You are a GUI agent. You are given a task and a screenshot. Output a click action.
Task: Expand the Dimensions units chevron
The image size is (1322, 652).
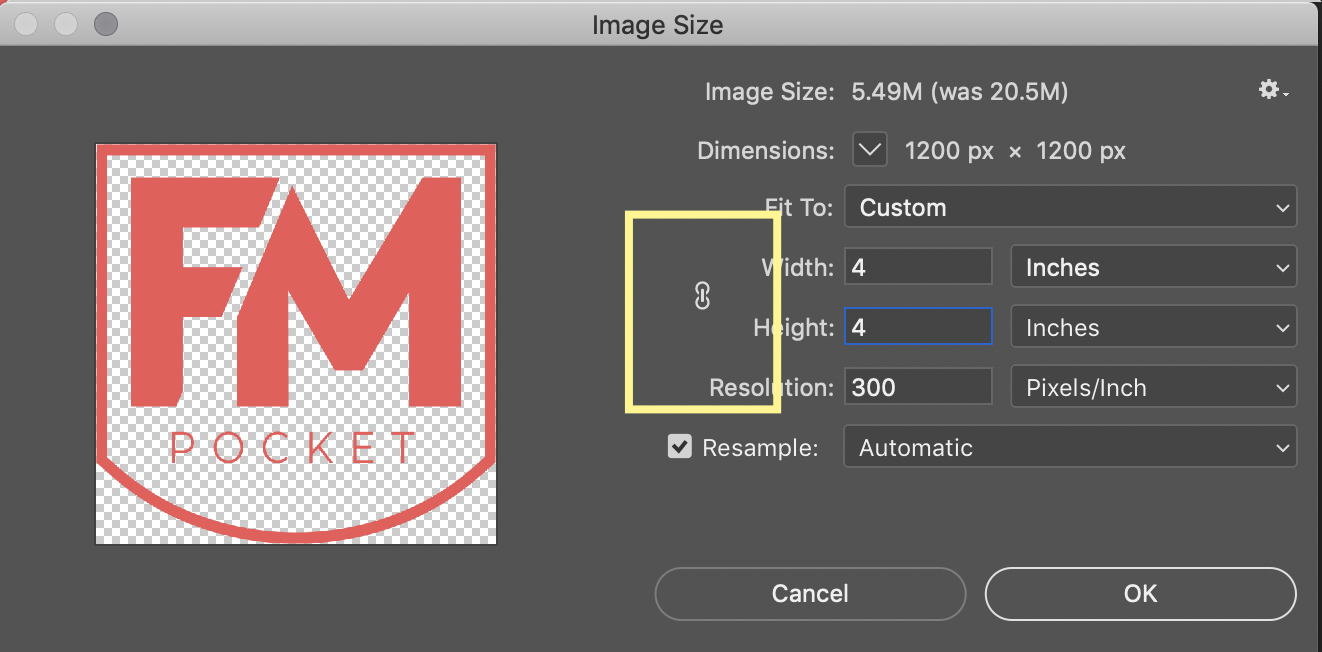click(869, 149)
